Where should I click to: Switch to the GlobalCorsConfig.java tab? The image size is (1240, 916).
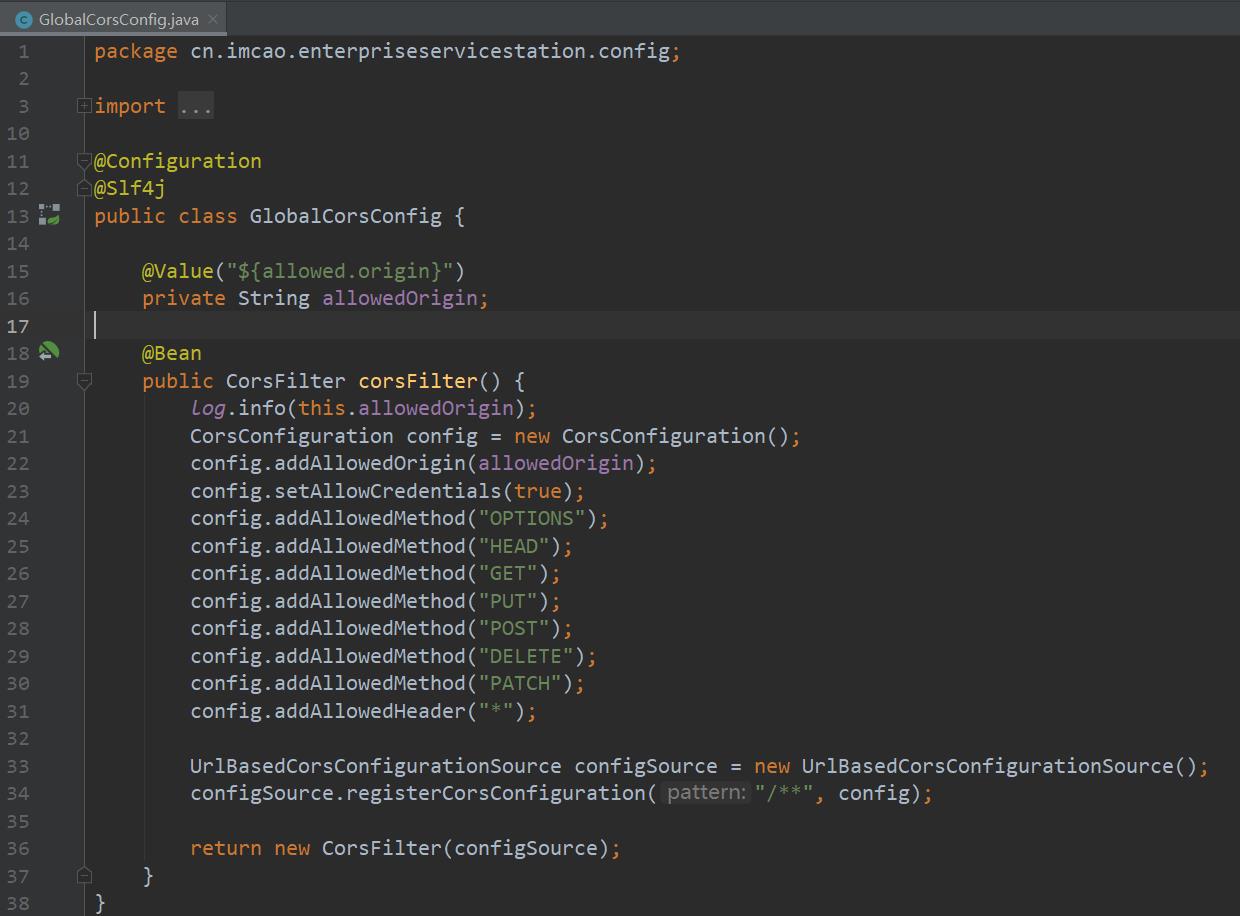118,19
